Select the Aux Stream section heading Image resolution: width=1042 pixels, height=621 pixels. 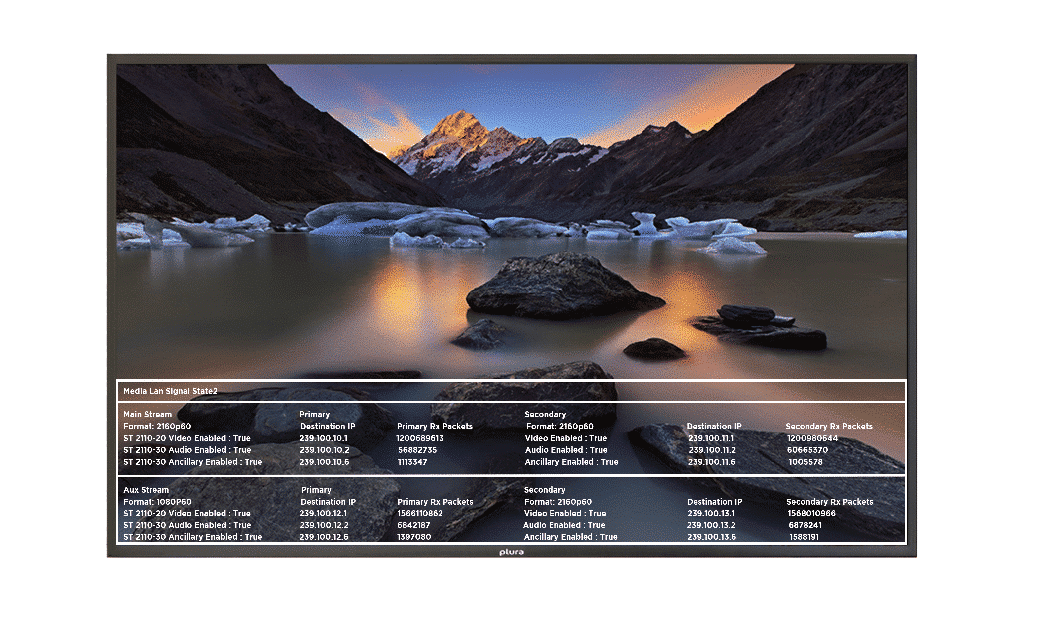146,490
